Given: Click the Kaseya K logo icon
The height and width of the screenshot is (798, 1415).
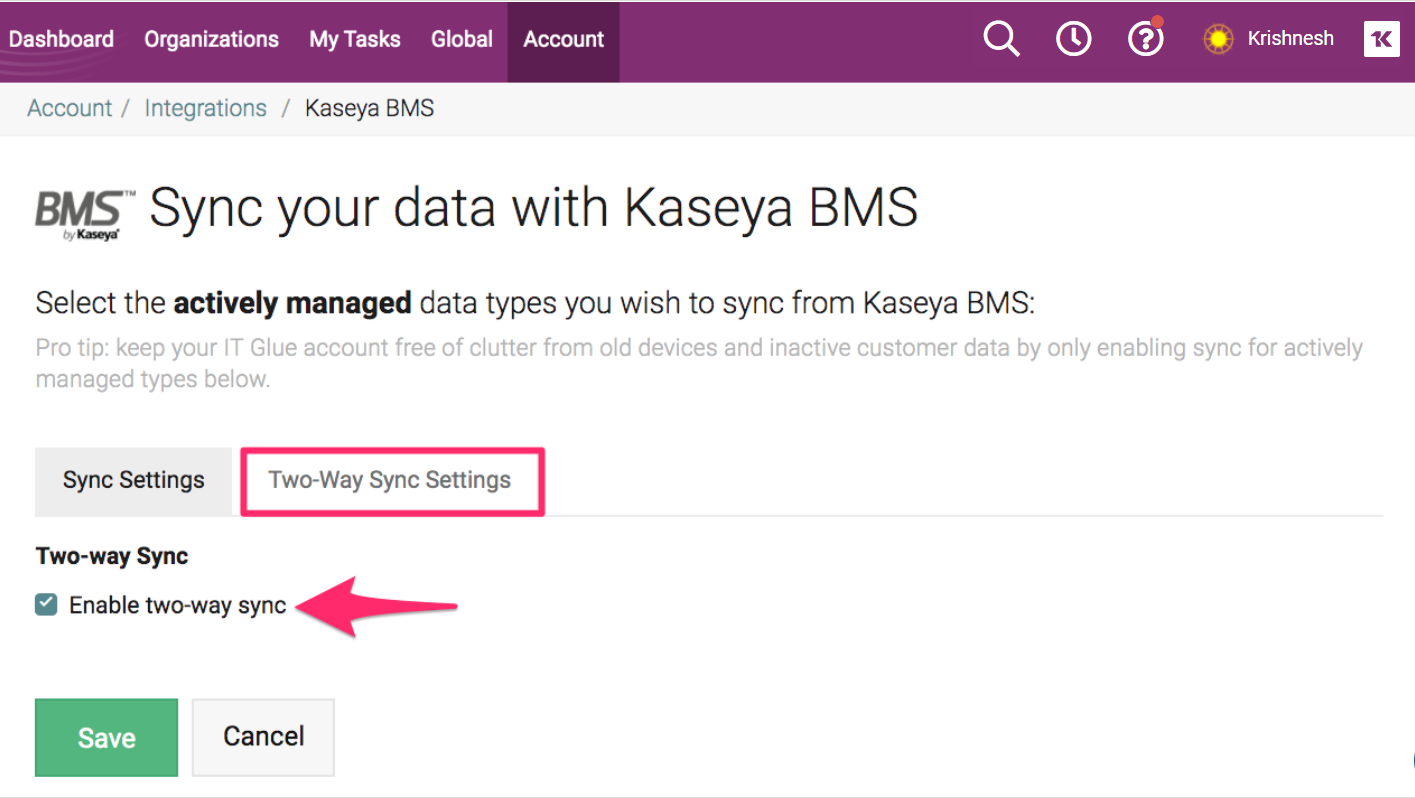Looking at the screenshot, I should pyautogui.click(x=1382, y=39).
